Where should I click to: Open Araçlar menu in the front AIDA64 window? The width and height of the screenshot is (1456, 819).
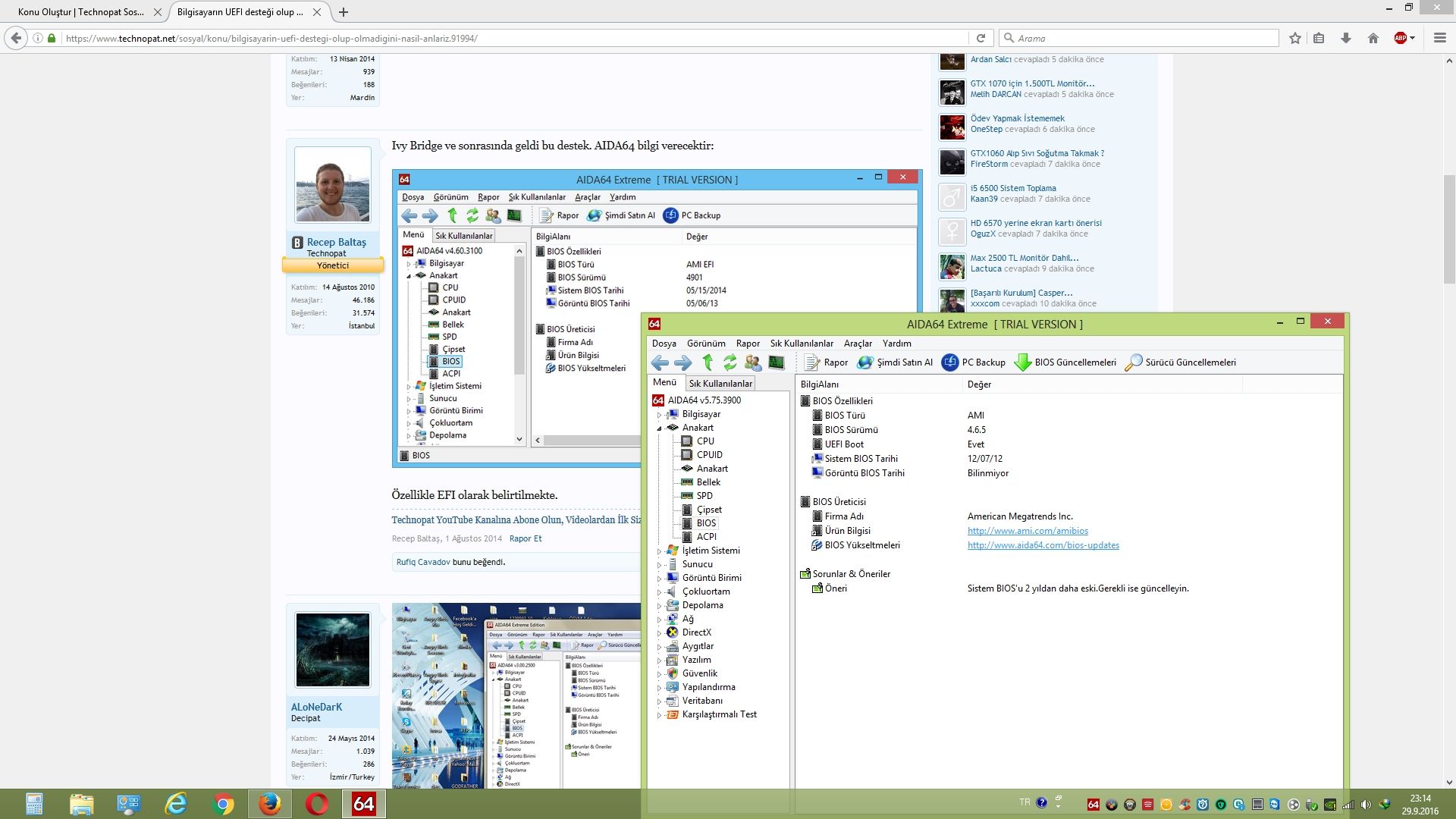(x=858, y=344)
